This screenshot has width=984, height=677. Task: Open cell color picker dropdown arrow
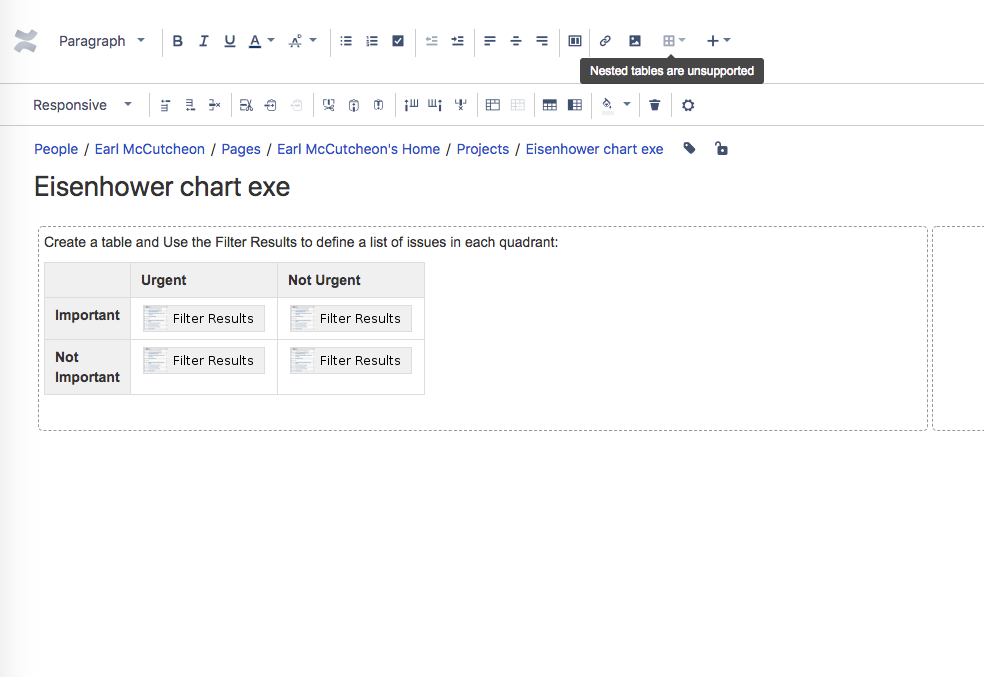coord(626,104)
